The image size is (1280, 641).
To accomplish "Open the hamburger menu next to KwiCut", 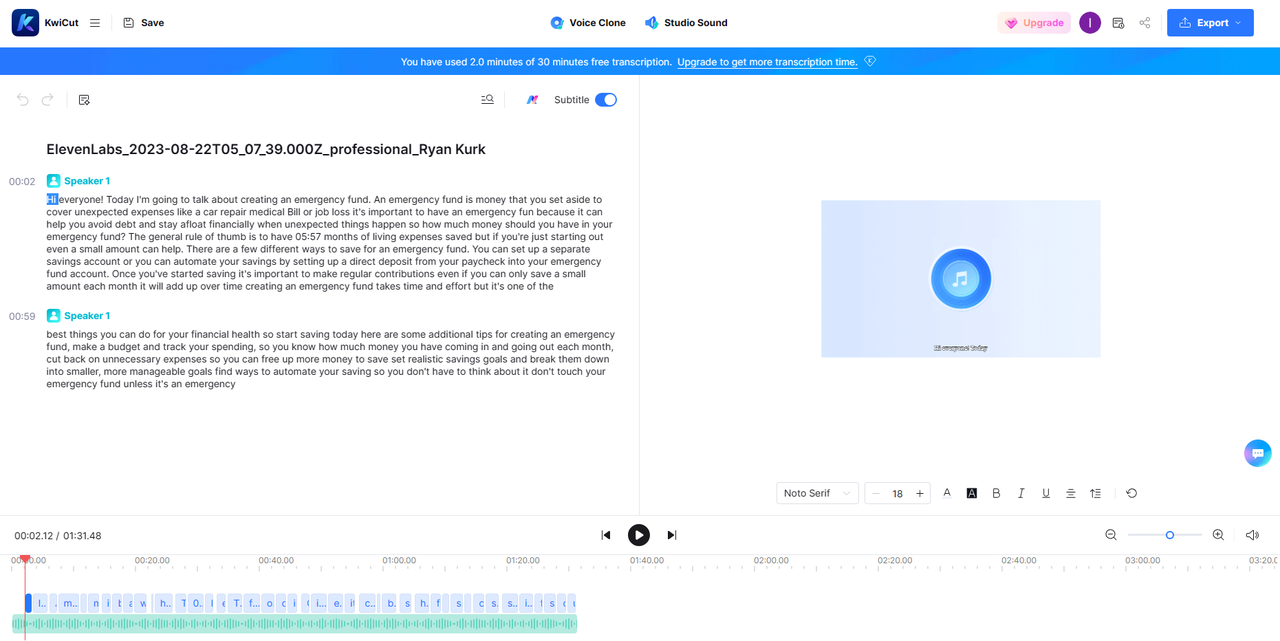I will [95, 23].
